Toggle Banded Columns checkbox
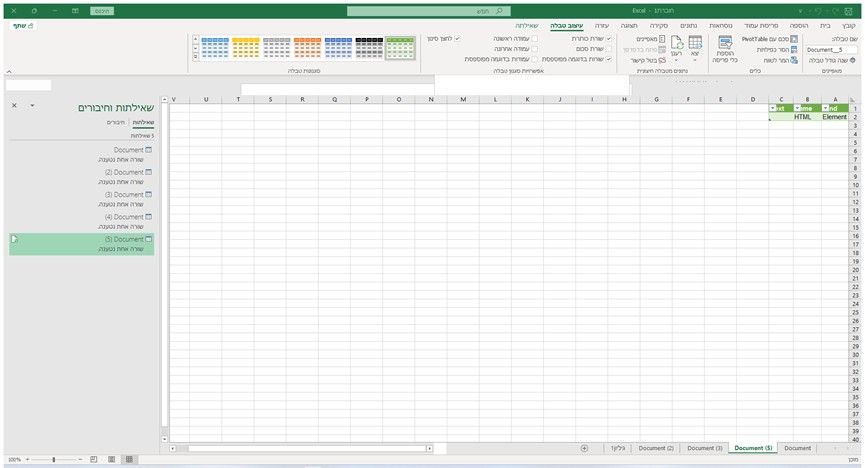This screenshot has width=865, height=468. pyautogui.click(x=534, y=59)
